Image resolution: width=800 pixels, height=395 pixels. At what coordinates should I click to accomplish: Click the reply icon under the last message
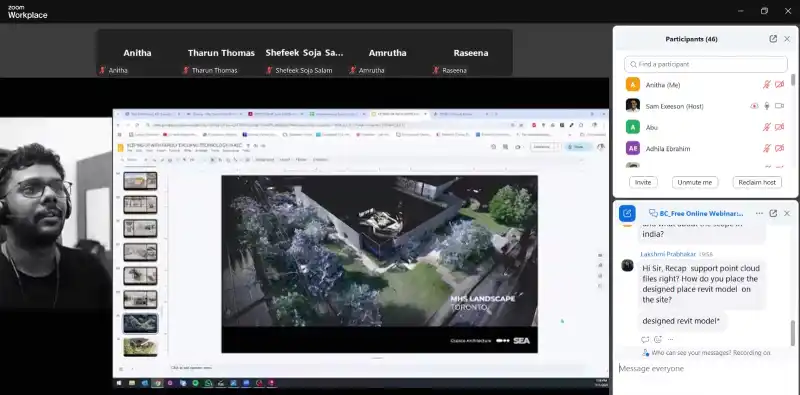pos(645,339)
